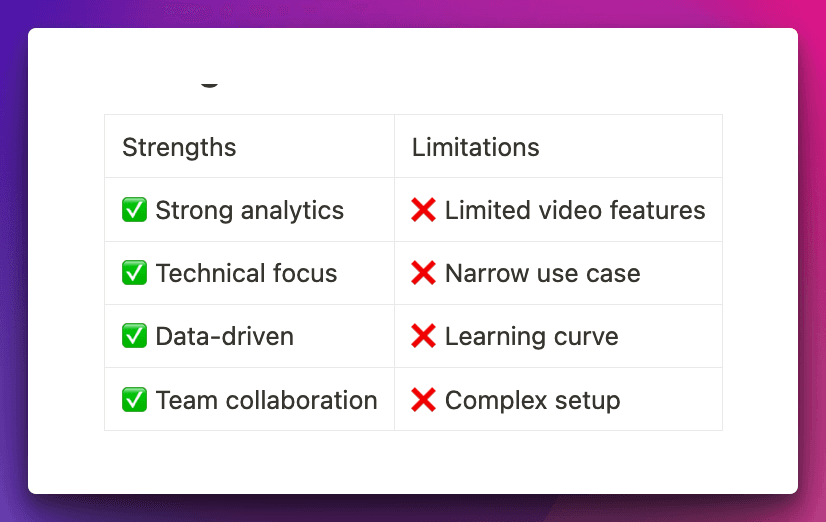Click the green checkmark beside Data-driven

(134, 336)
